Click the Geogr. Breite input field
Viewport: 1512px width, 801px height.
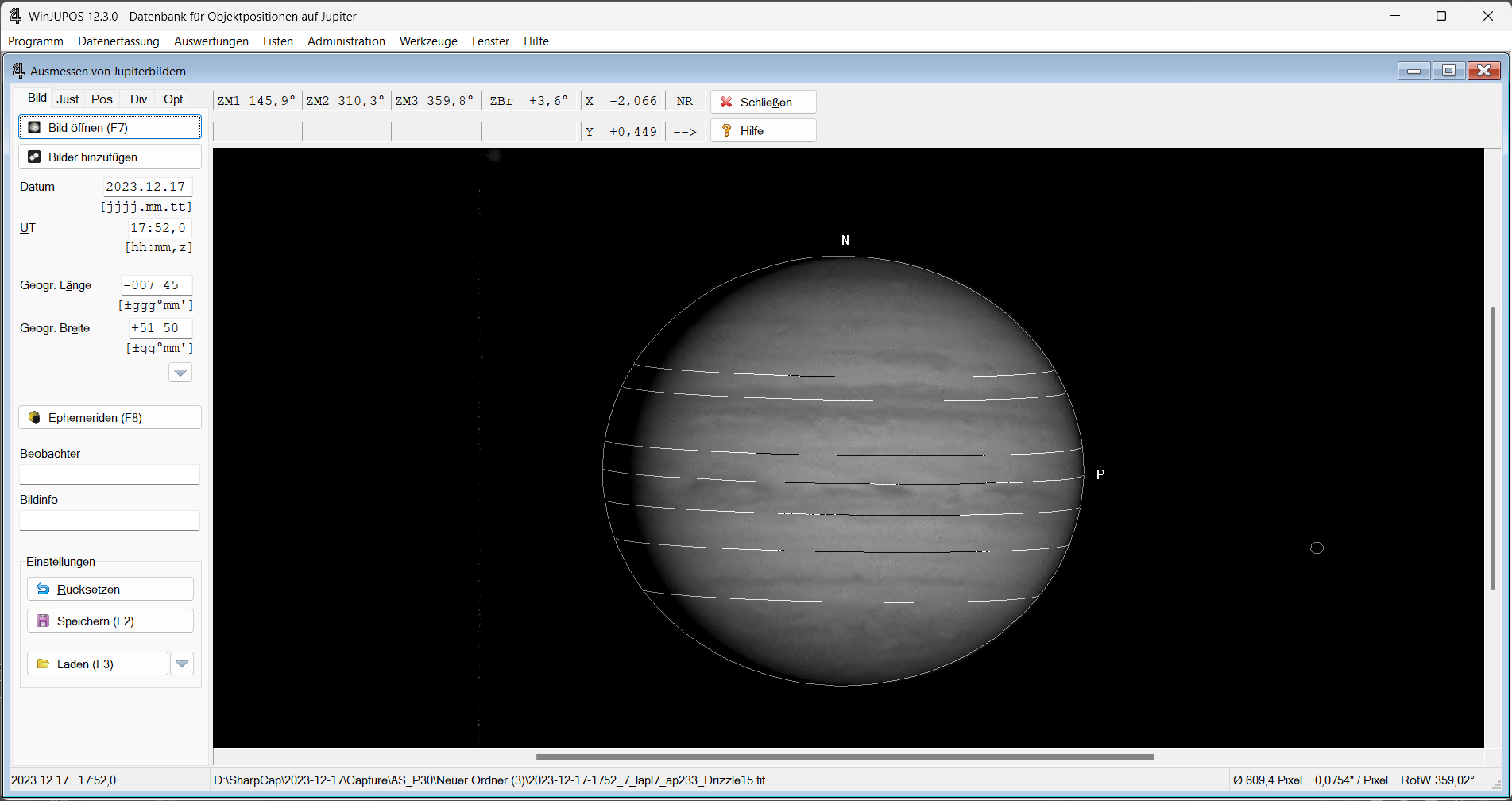tap(160, 328)
